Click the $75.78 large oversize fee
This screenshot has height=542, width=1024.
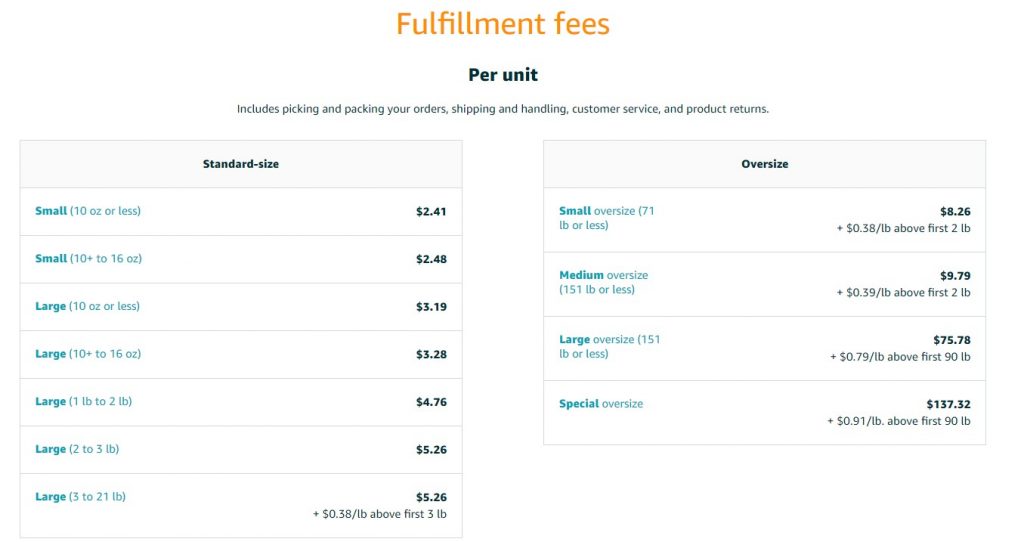(952, 340)
